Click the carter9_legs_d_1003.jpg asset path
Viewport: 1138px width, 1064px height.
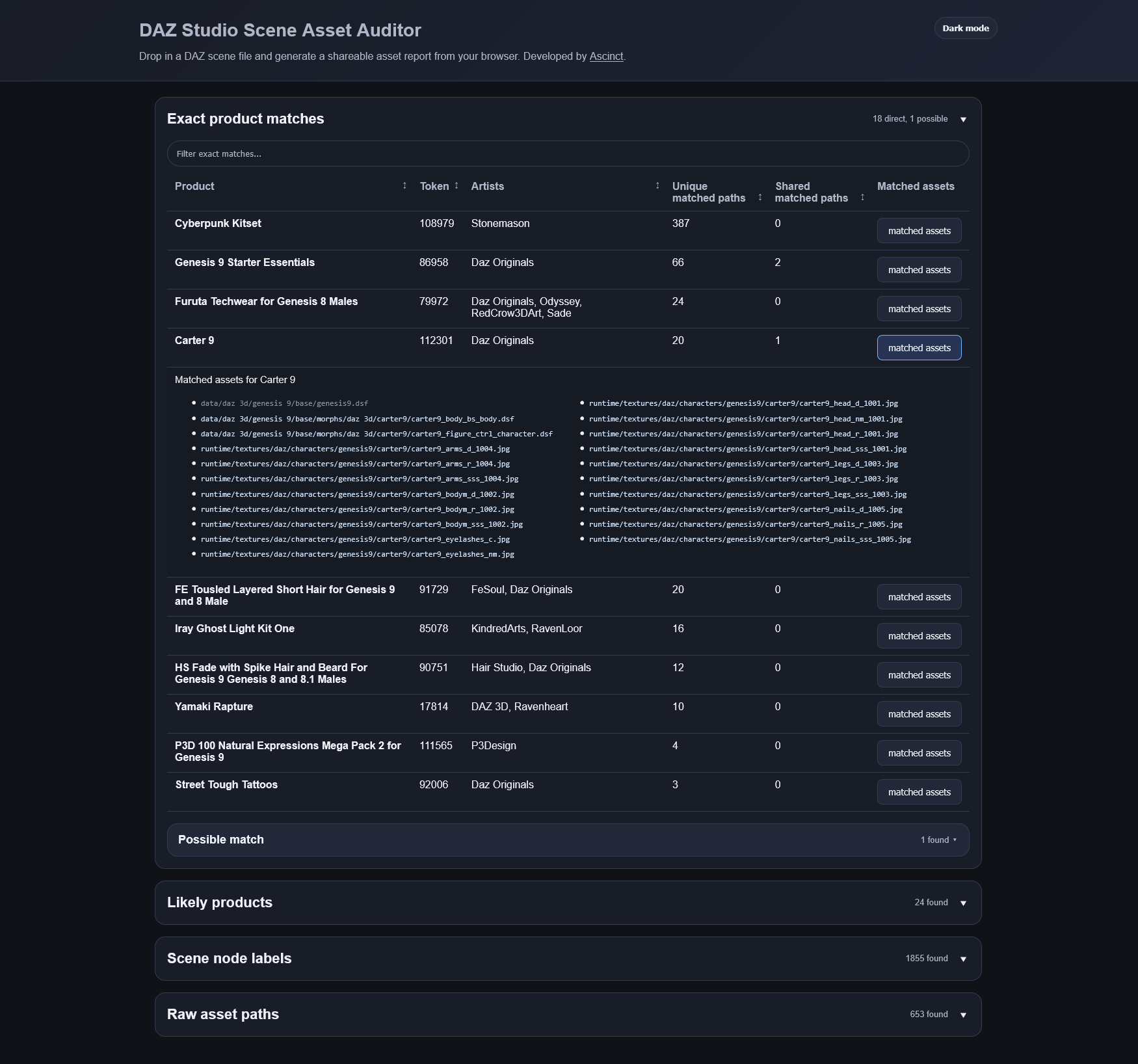point(743,464)
